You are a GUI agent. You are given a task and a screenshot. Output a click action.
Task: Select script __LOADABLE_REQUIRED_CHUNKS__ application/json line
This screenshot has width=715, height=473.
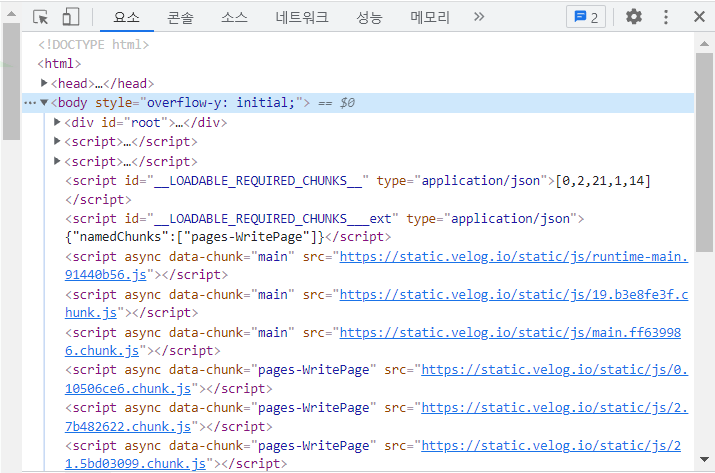click(358, 190)
